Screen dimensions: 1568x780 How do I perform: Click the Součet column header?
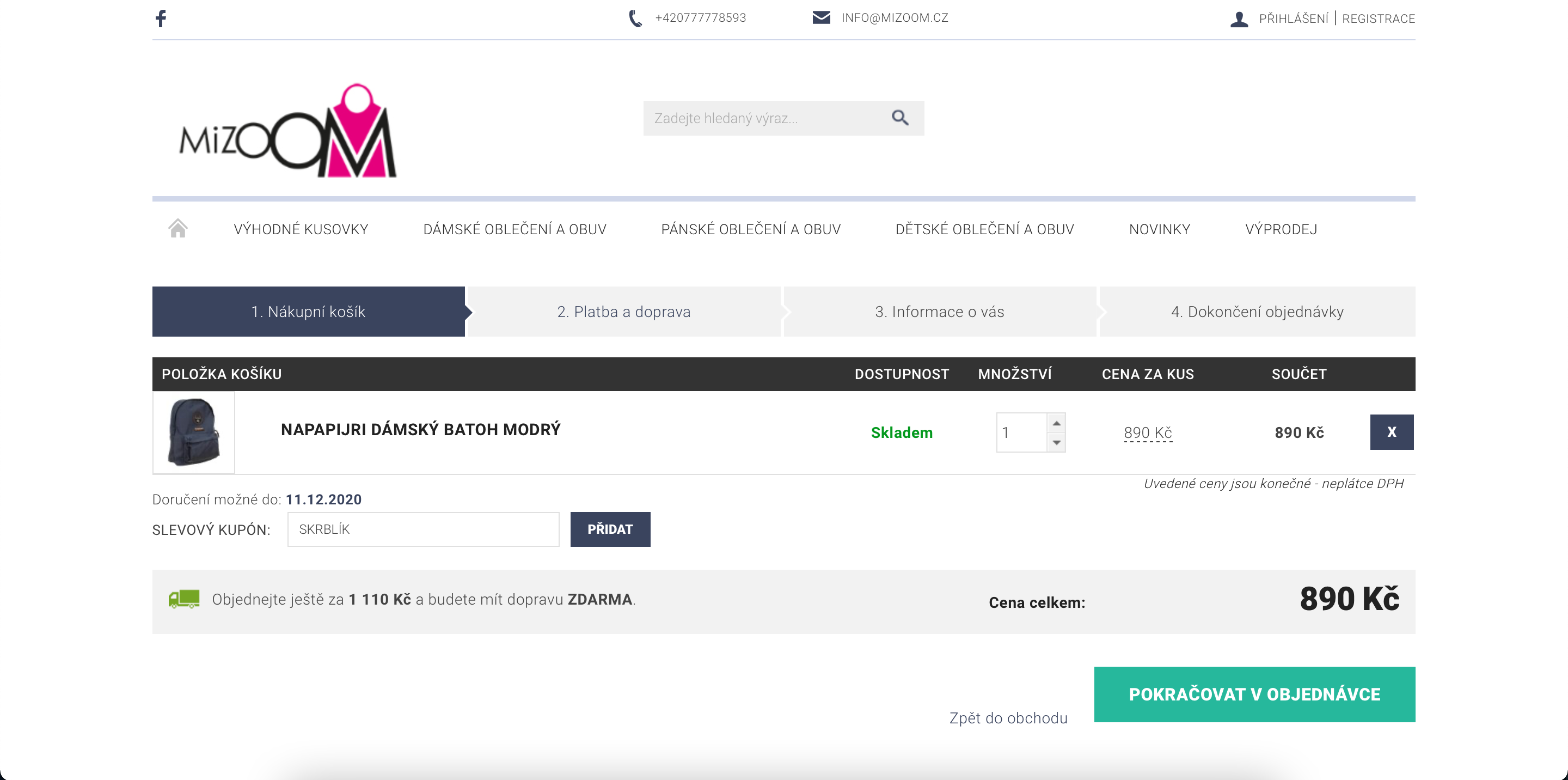pos(1299,374)
